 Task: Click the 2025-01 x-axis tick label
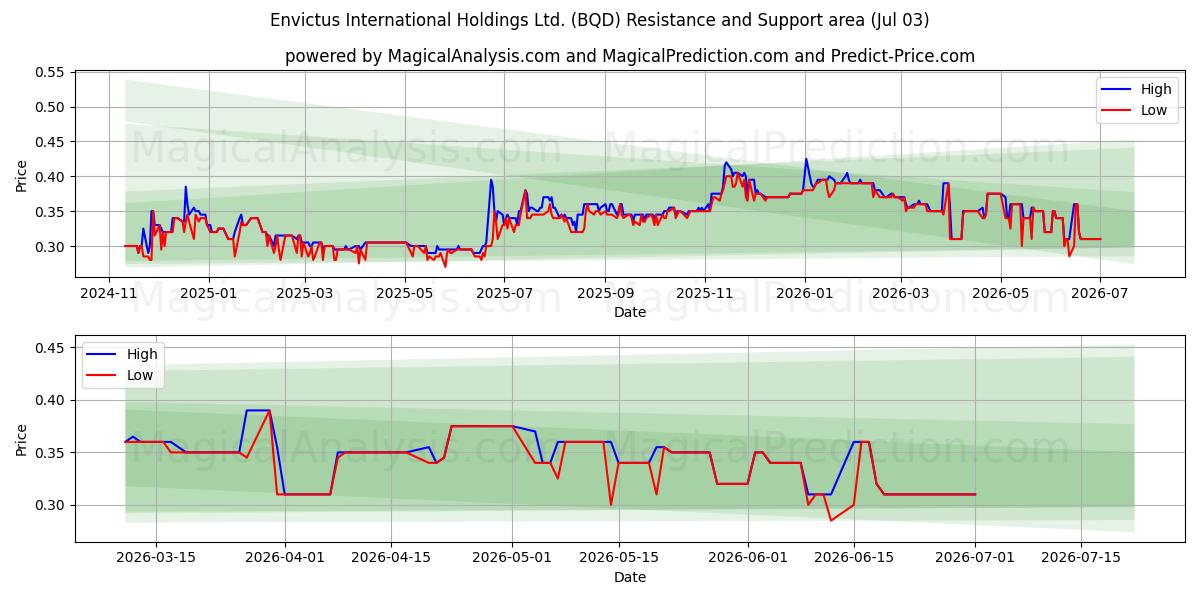tap(209, 293)
